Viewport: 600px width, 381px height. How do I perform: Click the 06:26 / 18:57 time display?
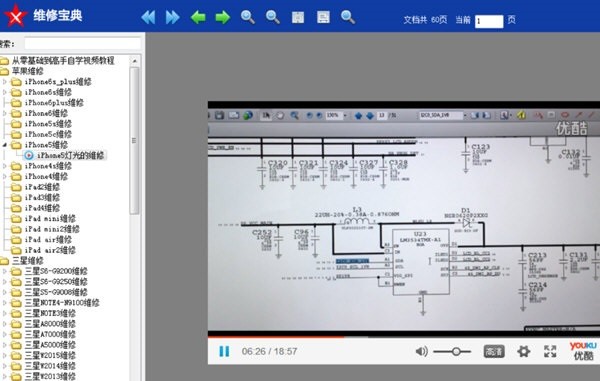click(269, 351)
